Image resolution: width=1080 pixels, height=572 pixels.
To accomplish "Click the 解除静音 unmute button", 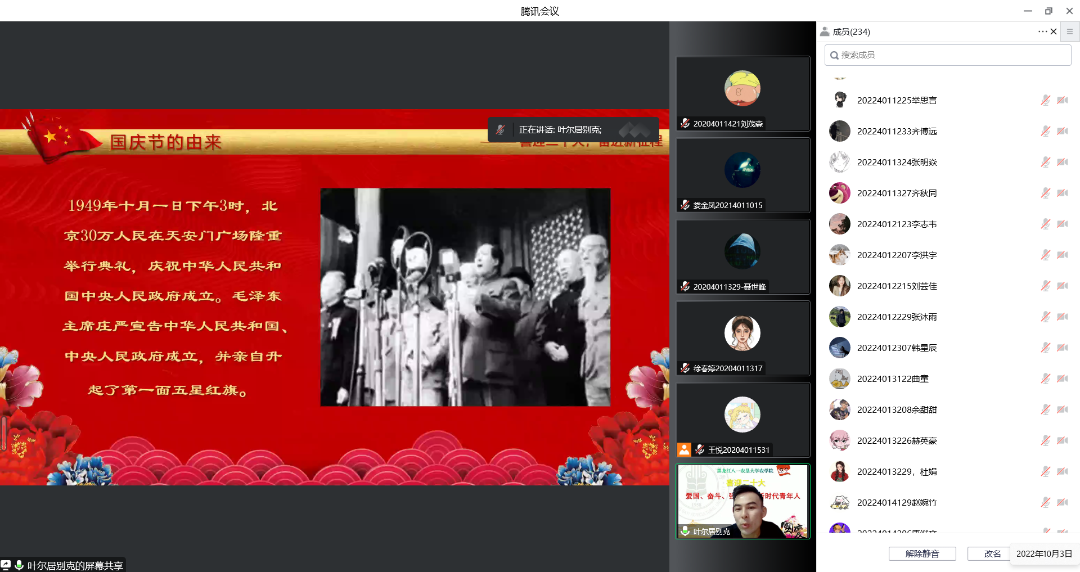I will [x=921, y=553].
